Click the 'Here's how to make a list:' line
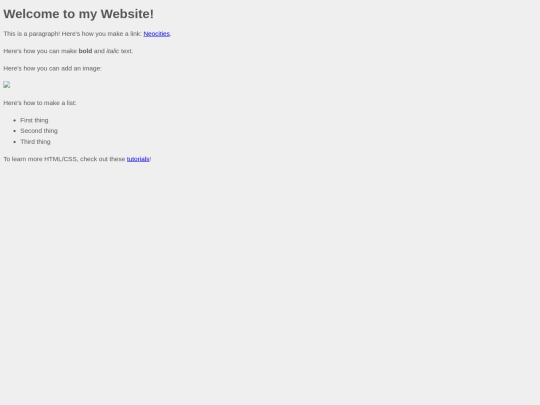 point(40,103)
